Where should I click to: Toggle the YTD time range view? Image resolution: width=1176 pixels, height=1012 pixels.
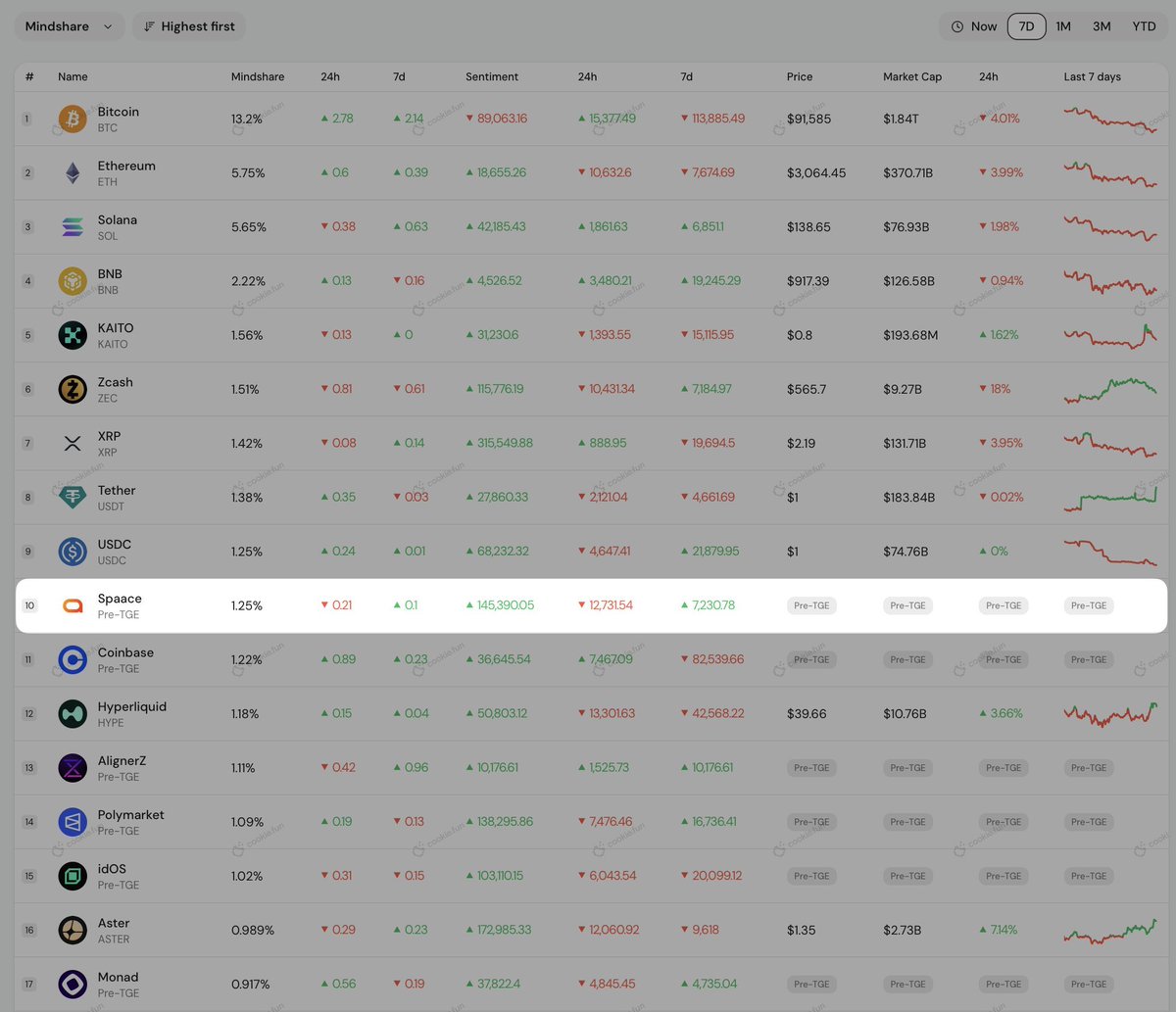pos(1144,26)
